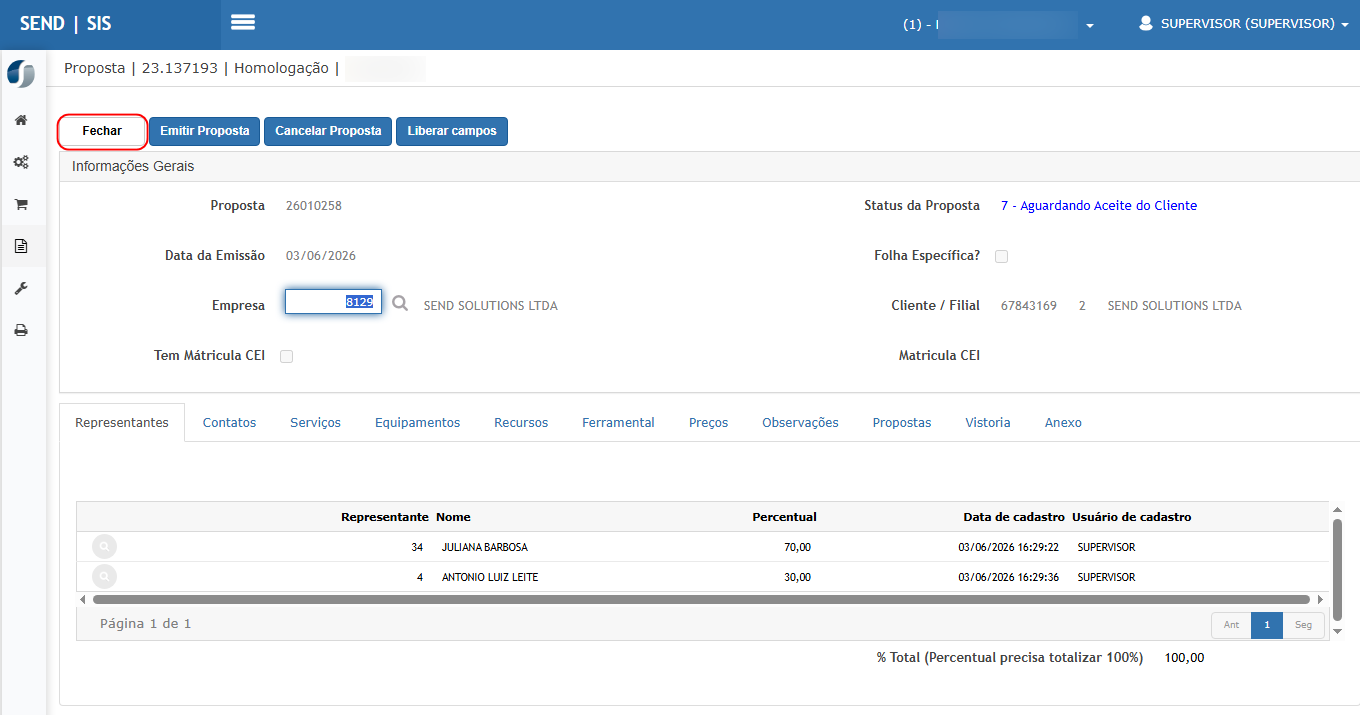This screenshot has width=1360, height=715.
Task: Click the Liberar campos button
Action: (x=452, y=131)
